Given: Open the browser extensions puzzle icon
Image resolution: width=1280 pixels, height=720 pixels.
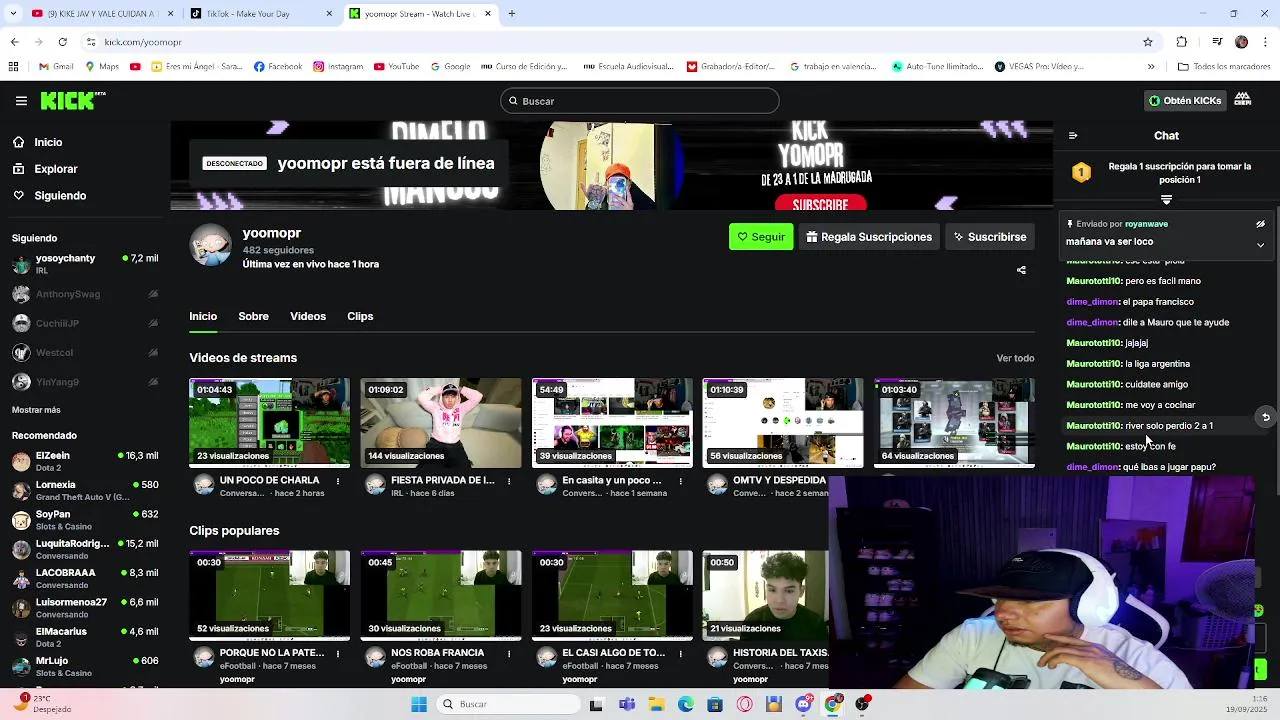Looking at the screenshot, I should pos(1182,42).
